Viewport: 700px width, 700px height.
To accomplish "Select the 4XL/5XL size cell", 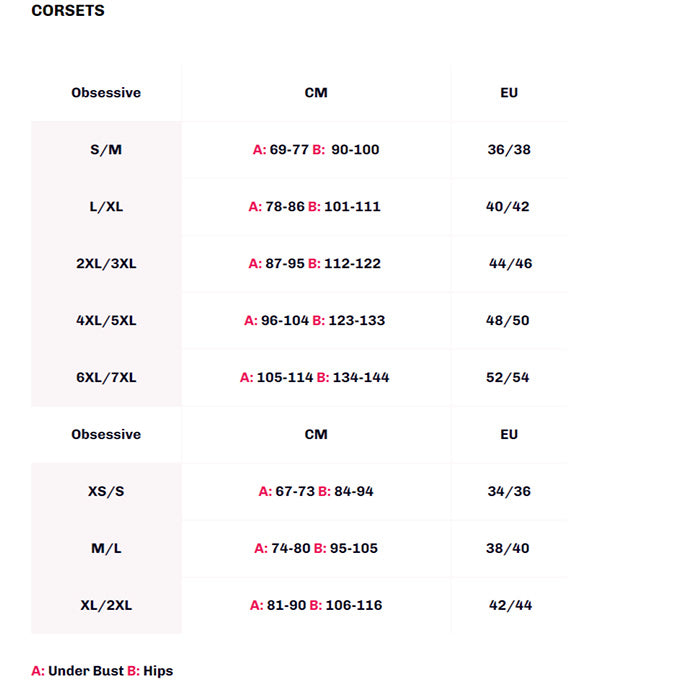I will 106,321.
